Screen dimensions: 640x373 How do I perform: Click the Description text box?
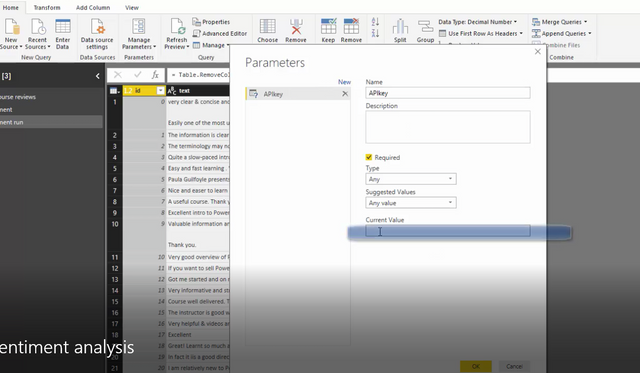pyautogui.click(x=448, y=127)
